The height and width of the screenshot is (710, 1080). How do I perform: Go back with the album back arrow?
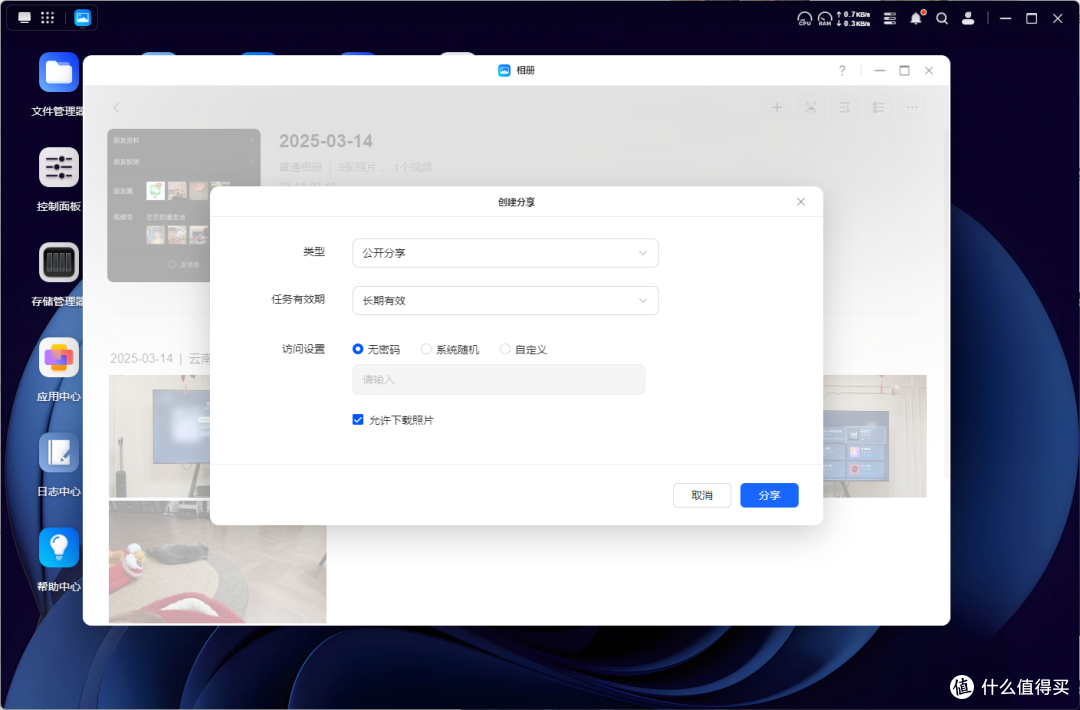tap(116, 107)
